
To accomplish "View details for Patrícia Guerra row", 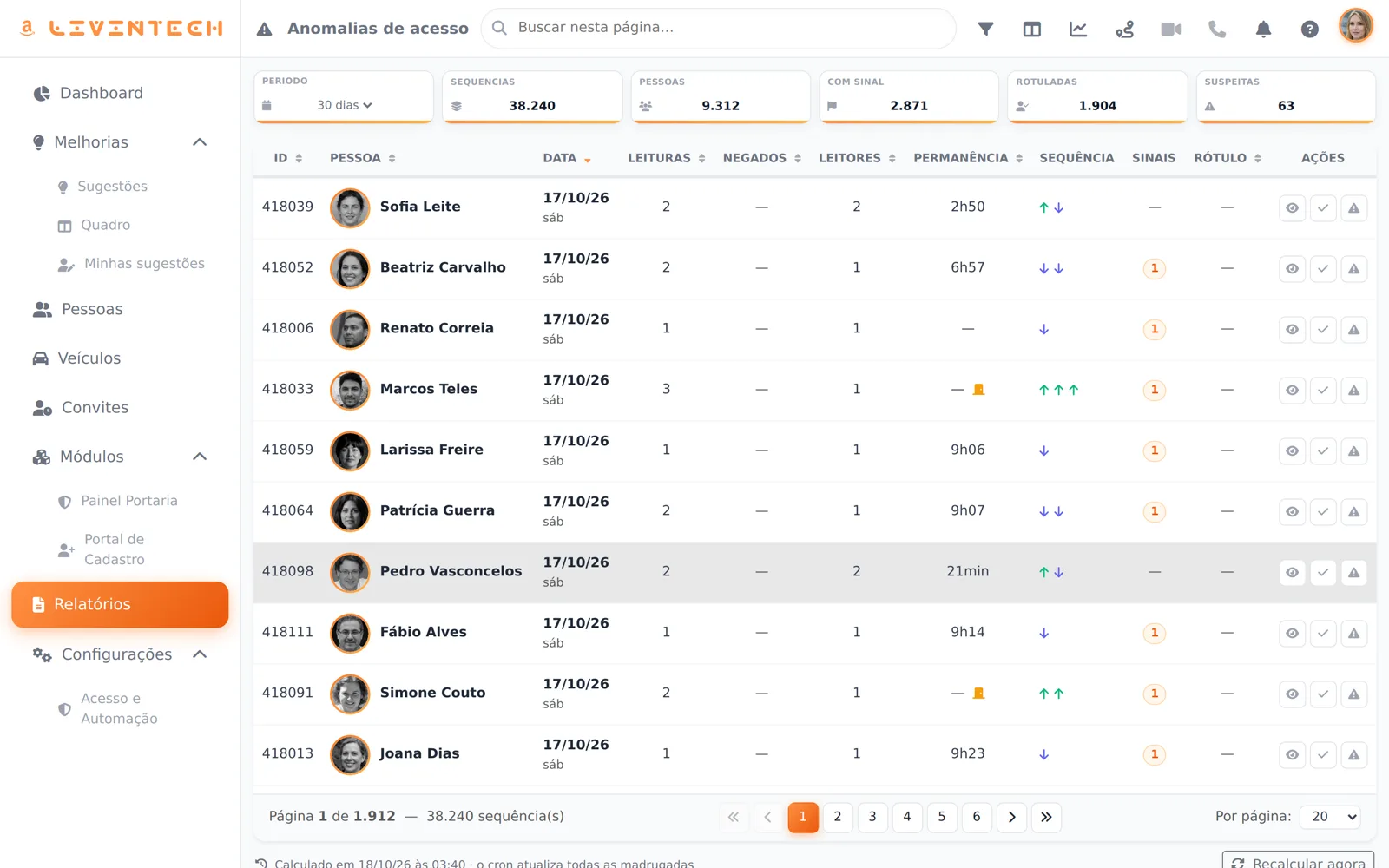I will tap(1292, 511).
